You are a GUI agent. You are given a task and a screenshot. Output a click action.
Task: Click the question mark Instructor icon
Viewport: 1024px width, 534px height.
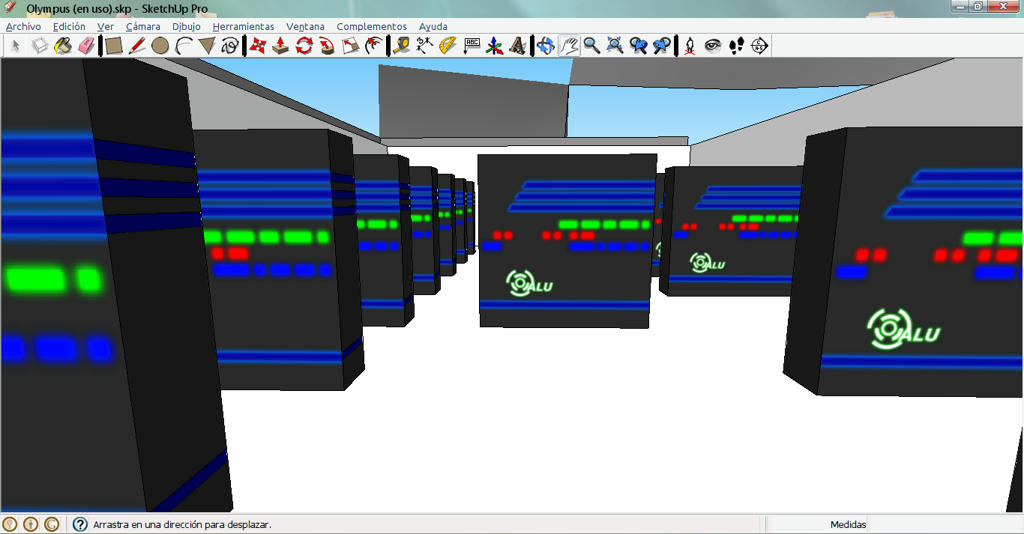click(80, 524)
